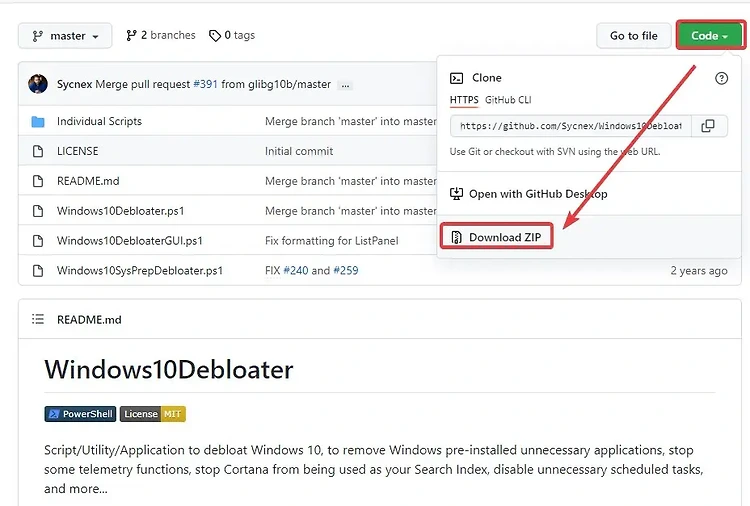Collapse the green Code dropdown

coord(710,36)
